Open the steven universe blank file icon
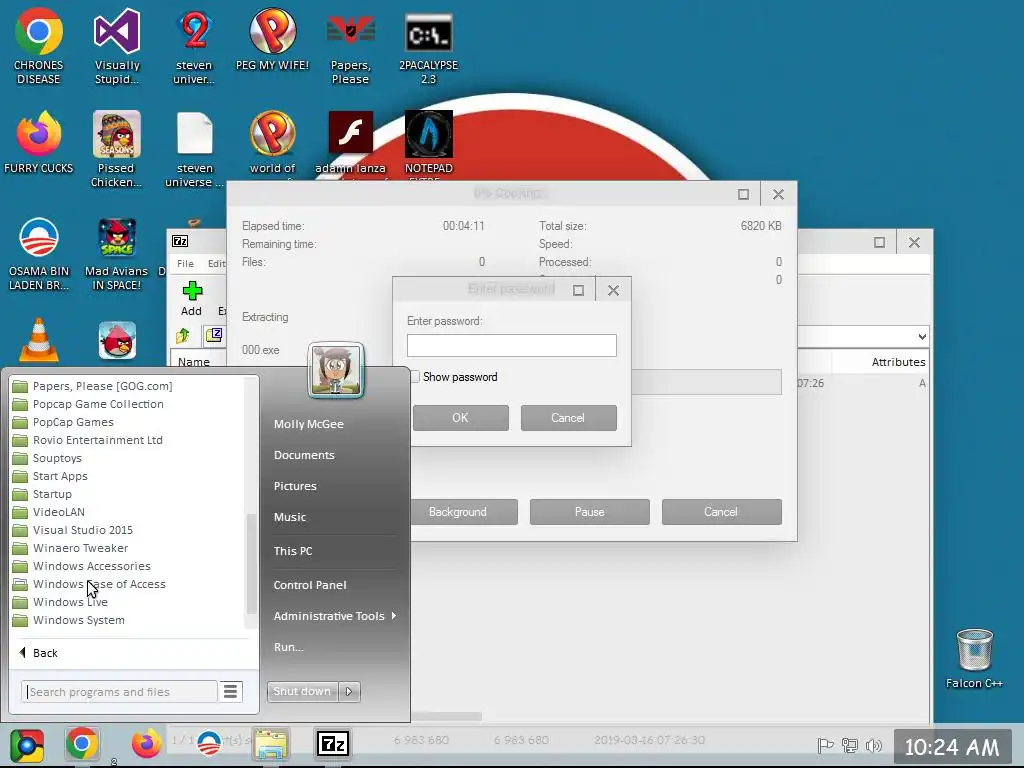Viewport: 1024px width, 768px height. pyautogui.click(x=195, y=149)
